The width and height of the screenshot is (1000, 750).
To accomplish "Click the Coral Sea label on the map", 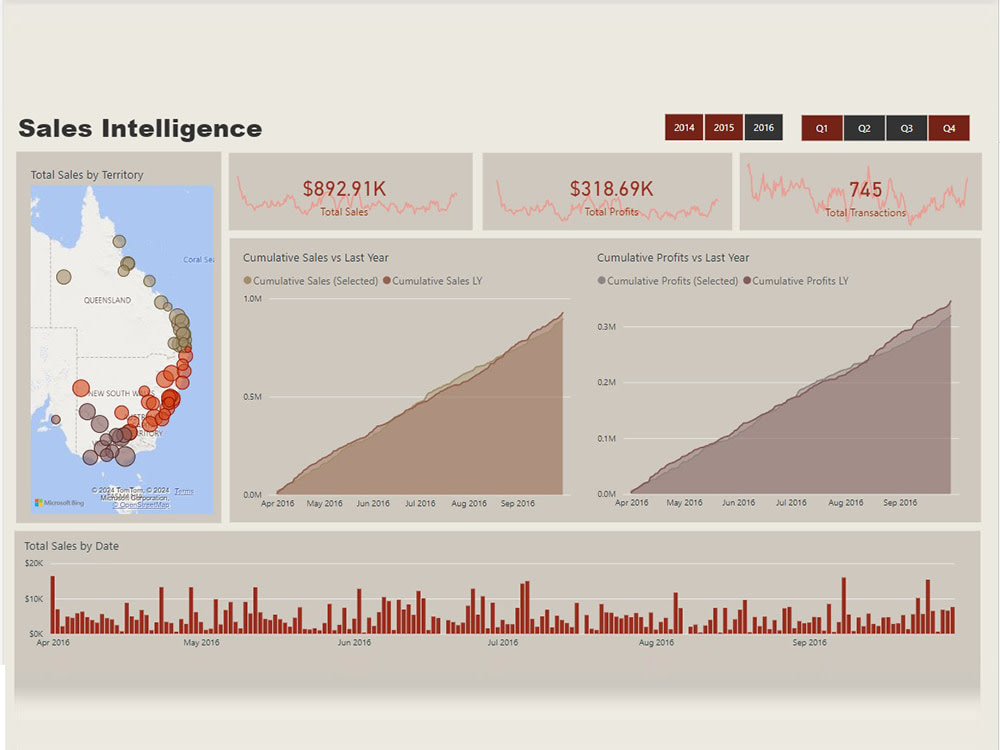I will (x=198, y=260).
